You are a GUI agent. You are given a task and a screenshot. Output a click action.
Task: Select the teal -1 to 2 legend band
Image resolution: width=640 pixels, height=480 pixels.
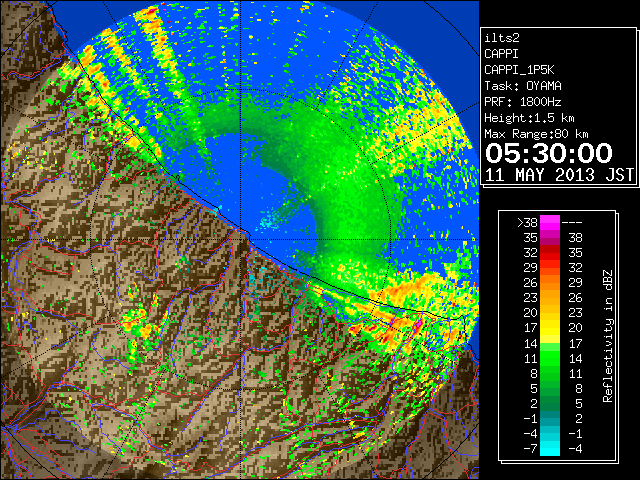point(550,418)
